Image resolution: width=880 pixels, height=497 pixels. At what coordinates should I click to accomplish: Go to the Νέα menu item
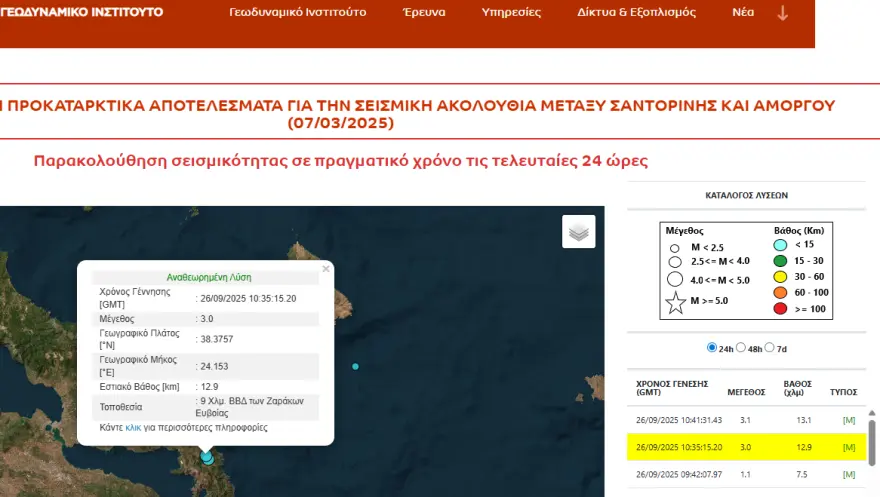pyautogui.click(x=743, y=13)
